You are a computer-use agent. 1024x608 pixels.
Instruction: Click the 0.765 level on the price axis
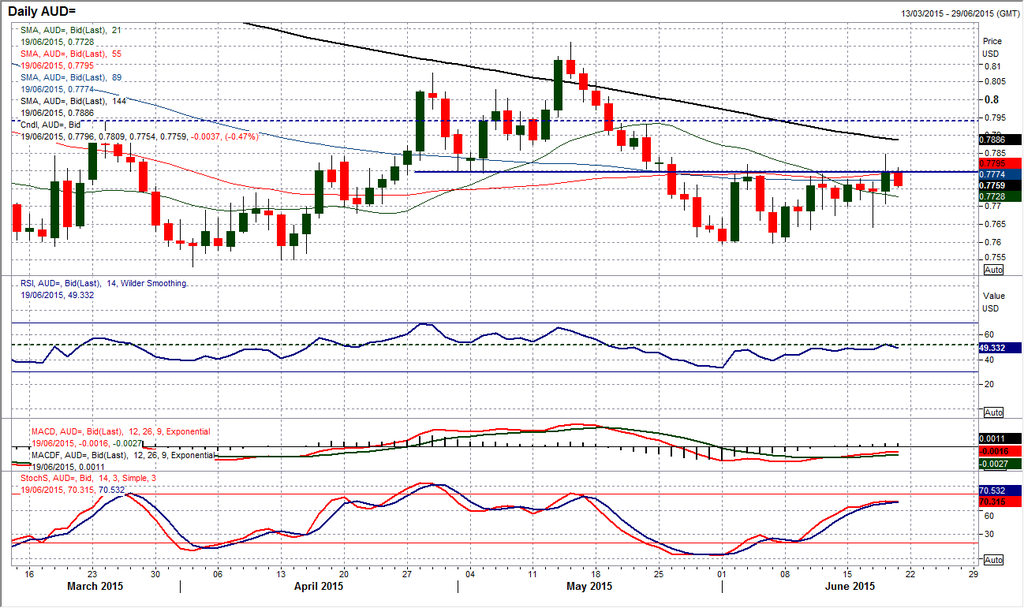click(x=994, y=224)
